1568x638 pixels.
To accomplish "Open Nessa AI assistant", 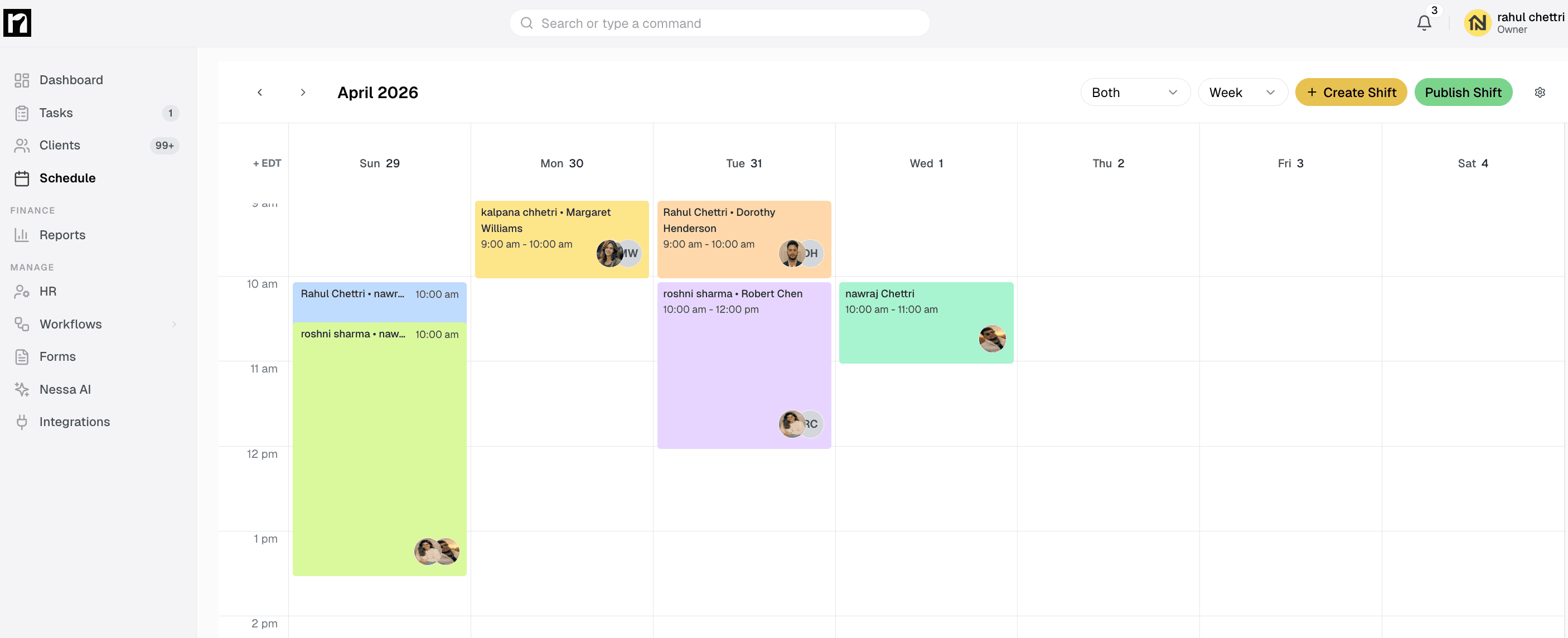I will [65, 389].
